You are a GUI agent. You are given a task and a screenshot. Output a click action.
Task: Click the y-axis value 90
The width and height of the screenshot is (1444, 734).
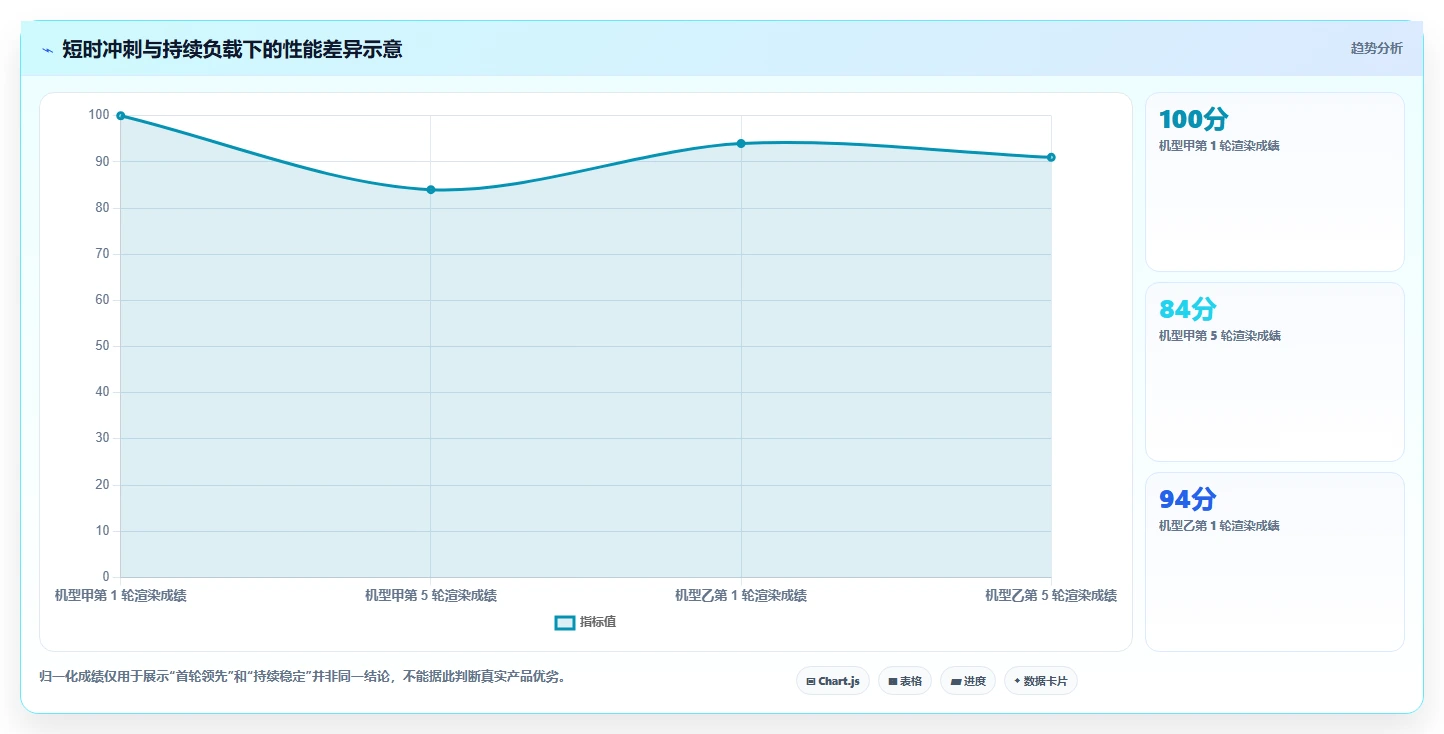tap(102, 161)
